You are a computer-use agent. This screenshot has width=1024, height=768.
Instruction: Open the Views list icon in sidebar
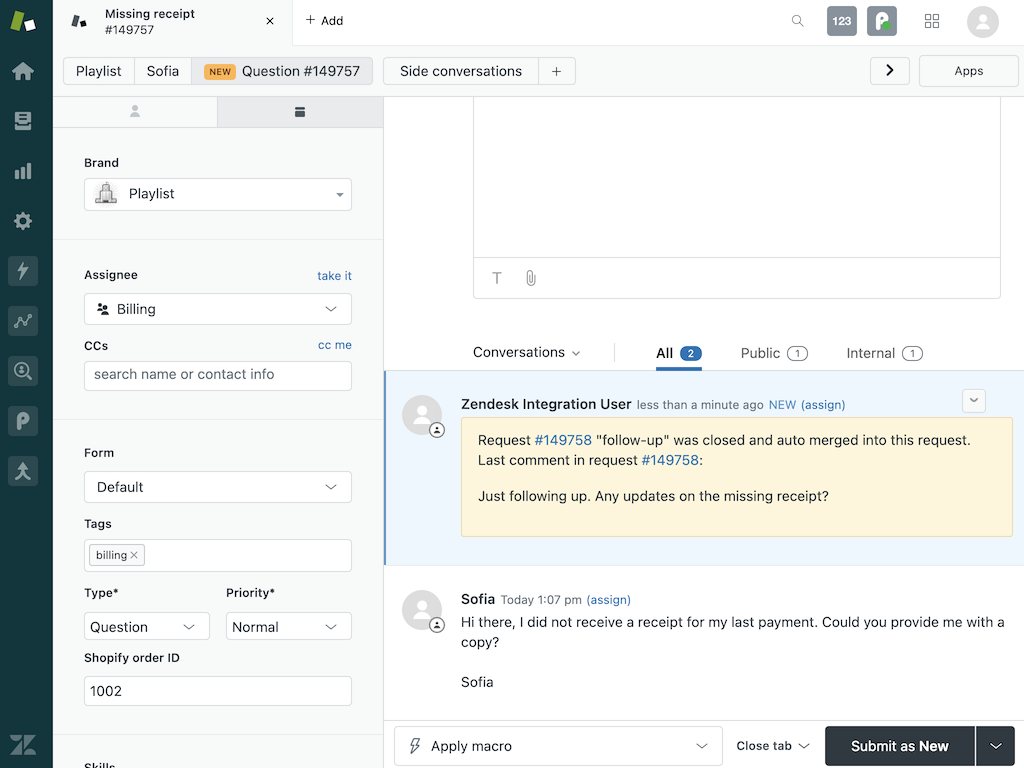point(23,121)
